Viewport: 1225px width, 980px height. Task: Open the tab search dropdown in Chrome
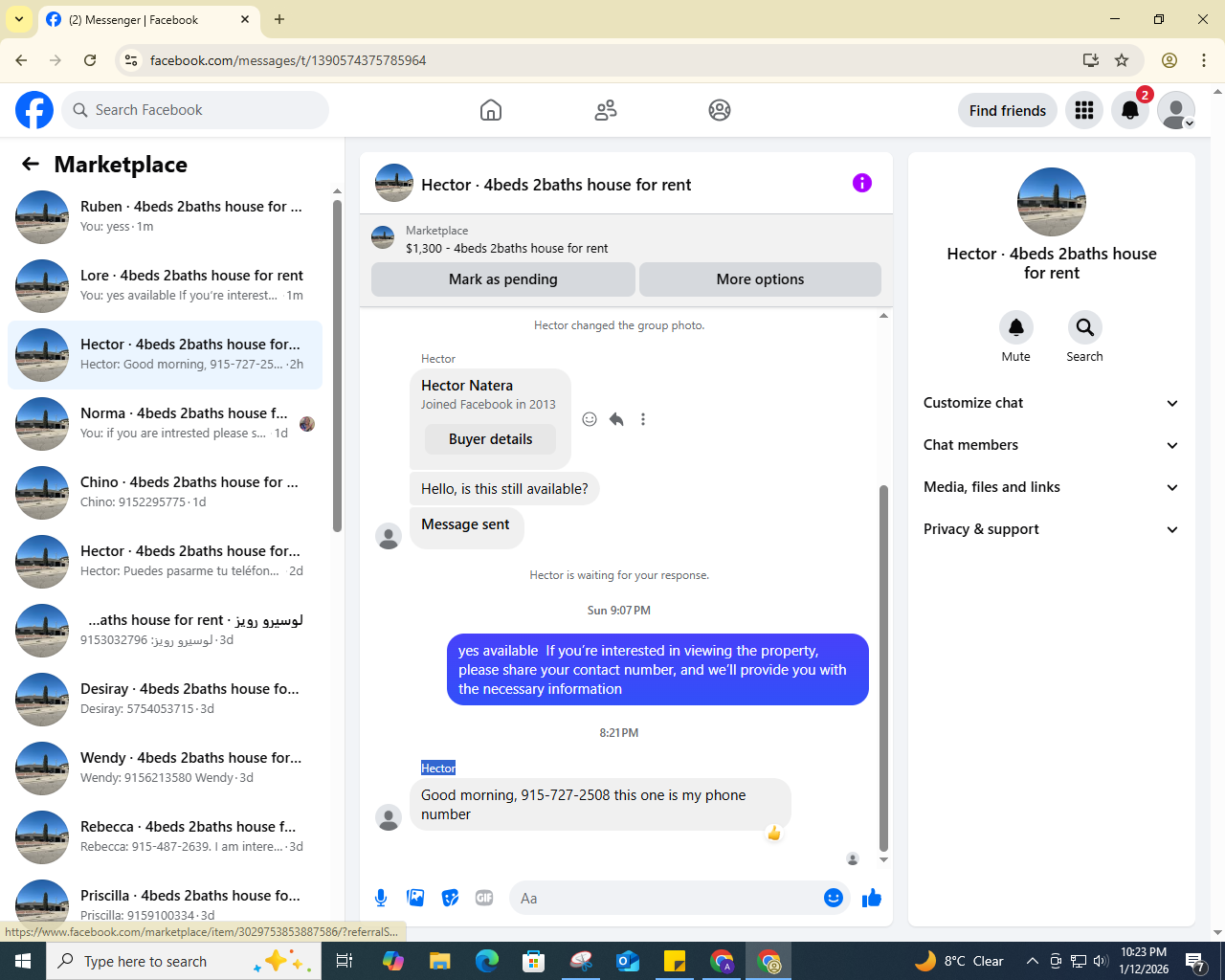click(19, 19)
